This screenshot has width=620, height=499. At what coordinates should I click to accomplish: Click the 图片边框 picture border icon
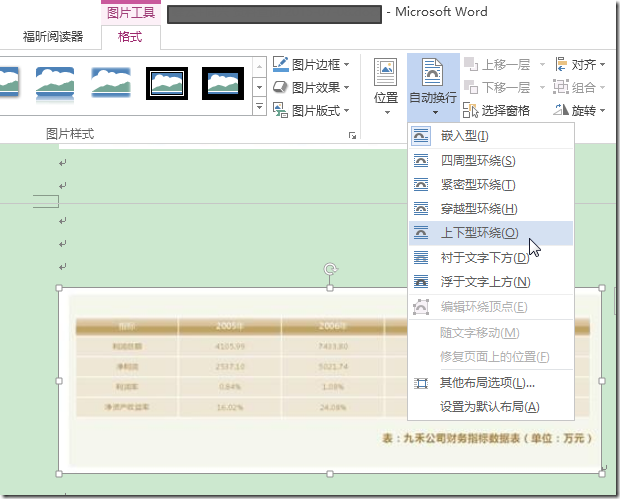(281, 64)
